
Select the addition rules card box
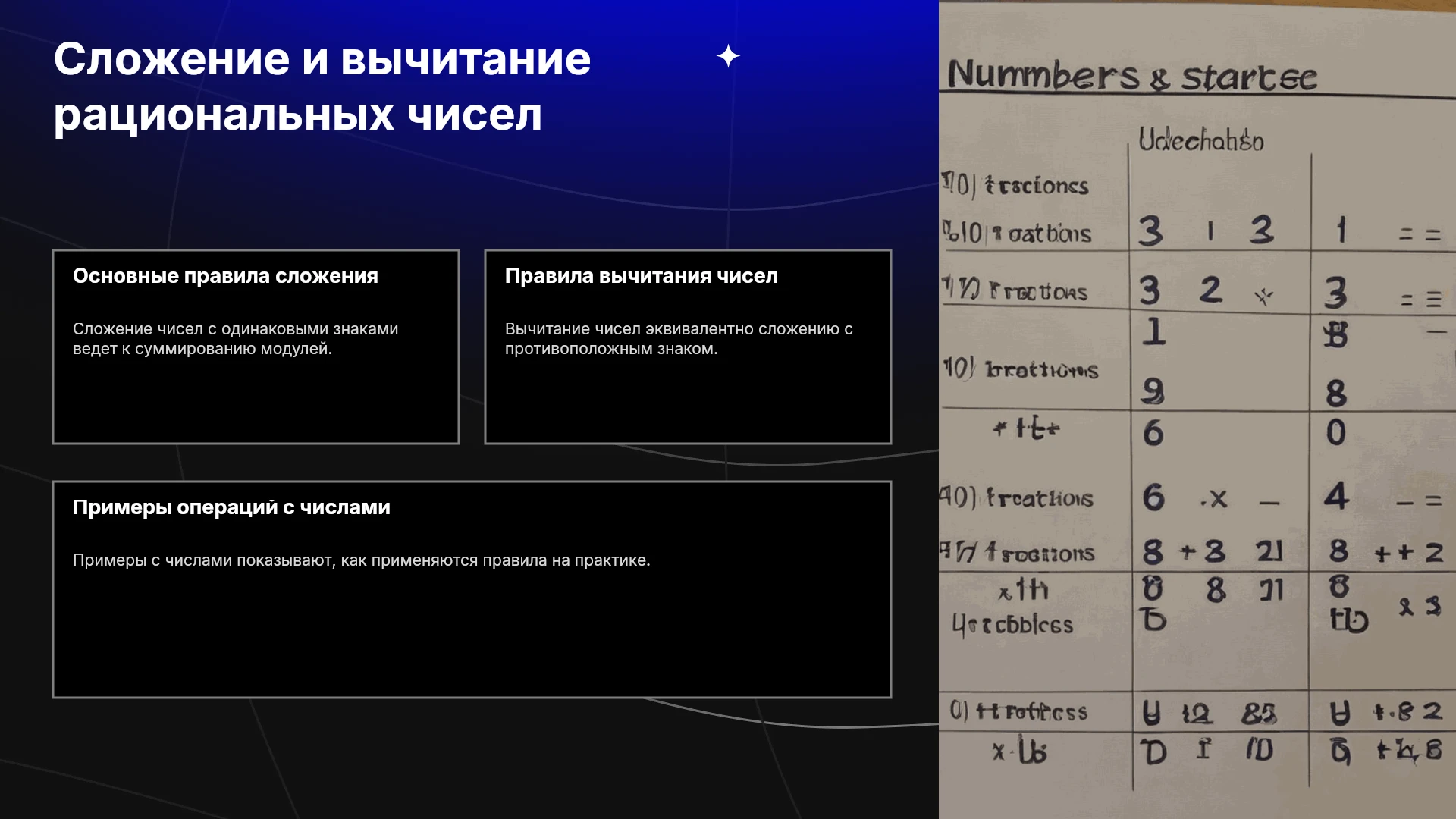256,347
